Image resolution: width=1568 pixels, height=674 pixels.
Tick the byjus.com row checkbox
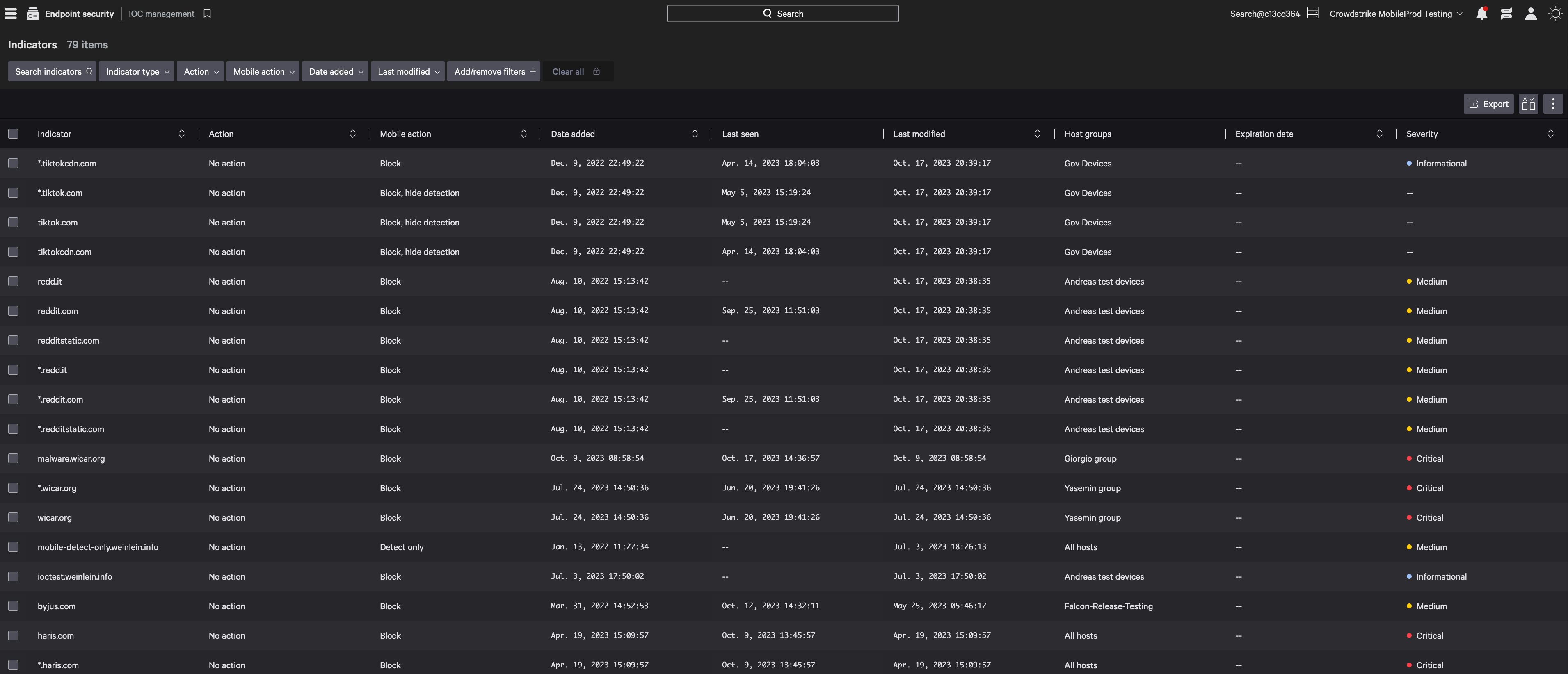click(13, 606)
